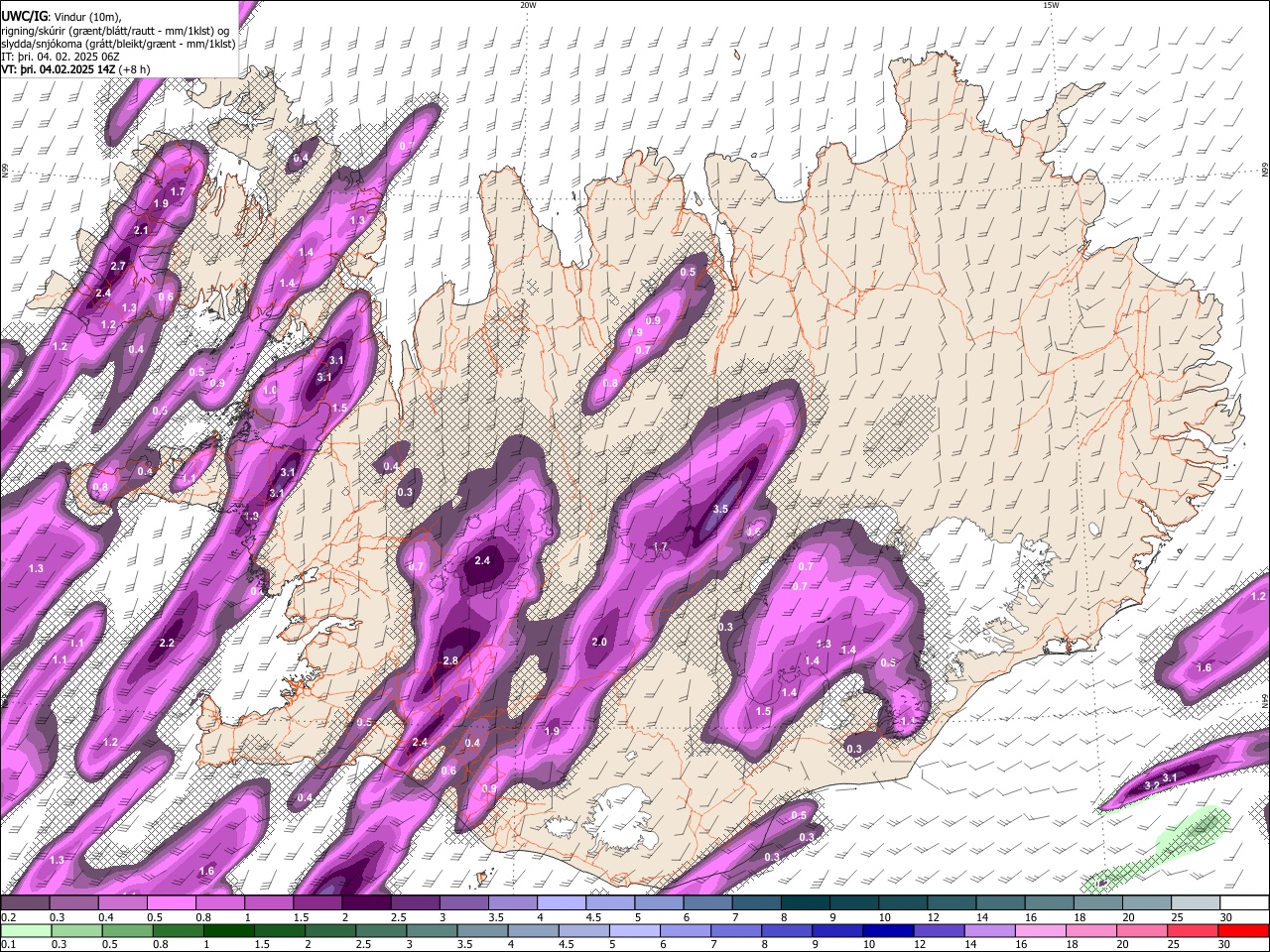Image resolution: width=1270 pixels, height=952 pixels.
Task: Click the '30' label of the upper legend row
Action: [x=1226, y=917]
